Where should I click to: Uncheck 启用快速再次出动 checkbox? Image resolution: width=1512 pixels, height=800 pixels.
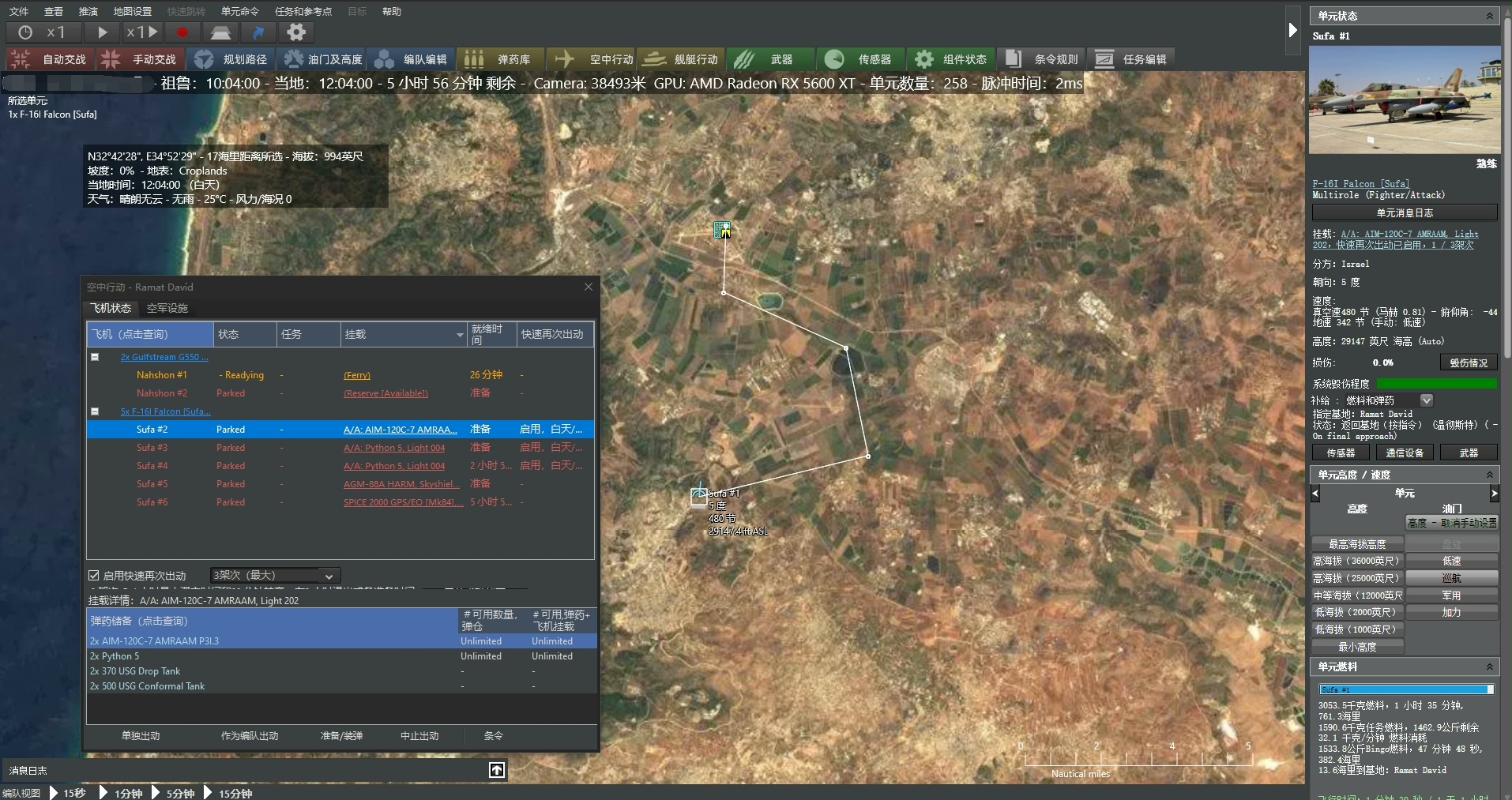pos(94,576)
